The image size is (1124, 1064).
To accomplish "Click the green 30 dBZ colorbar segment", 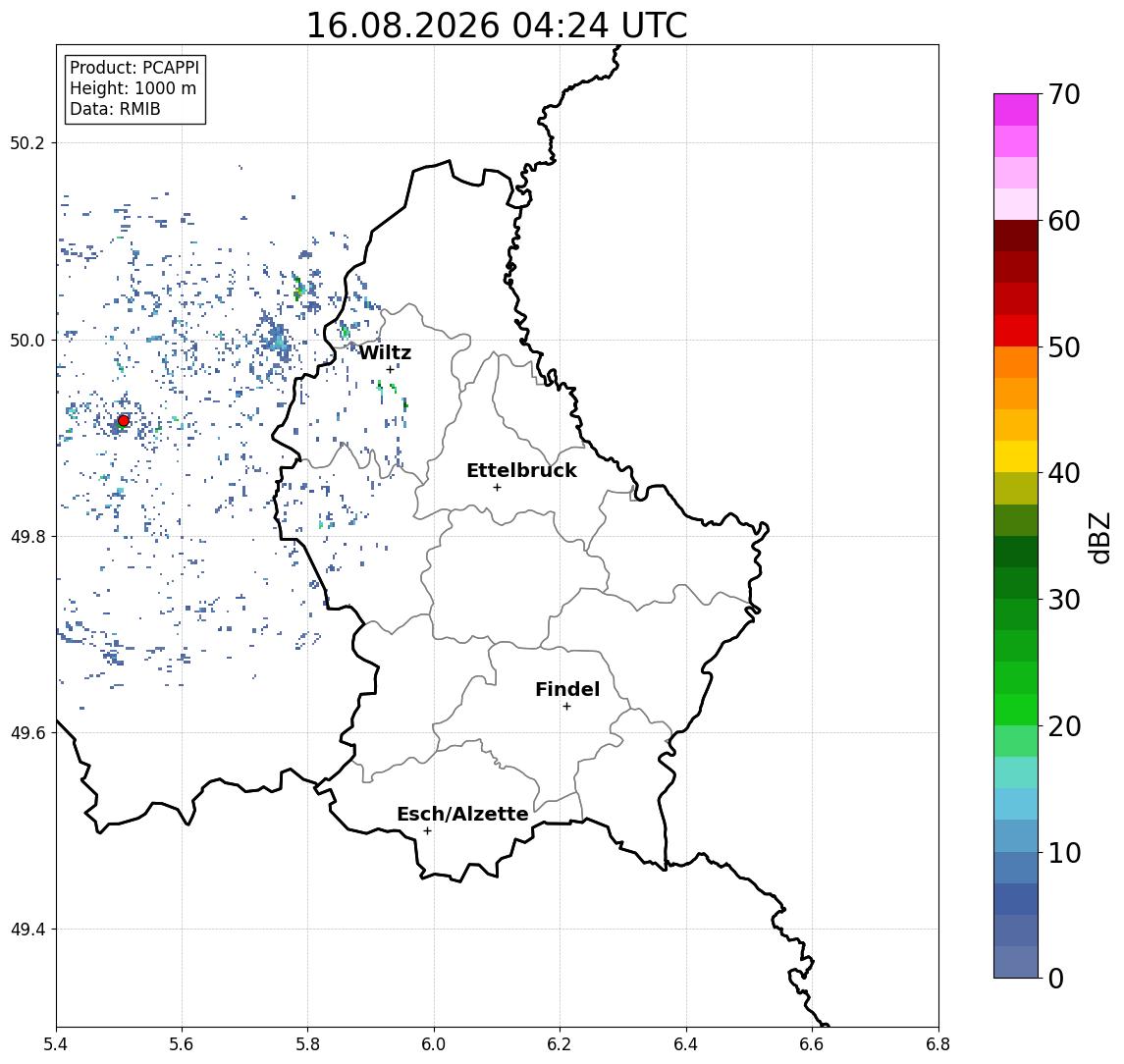I will tap(1016, 583).
